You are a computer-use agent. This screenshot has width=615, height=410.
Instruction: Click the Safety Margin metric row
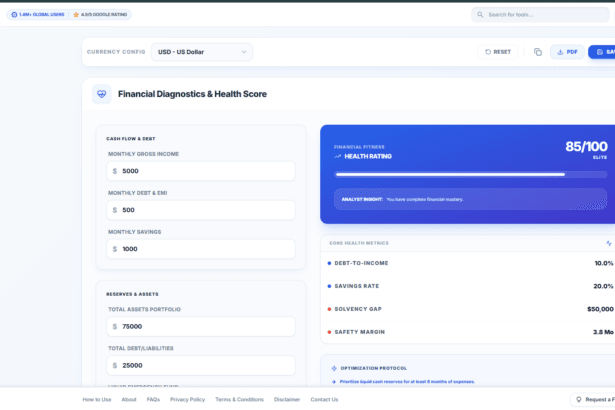[x=470, y=332]
